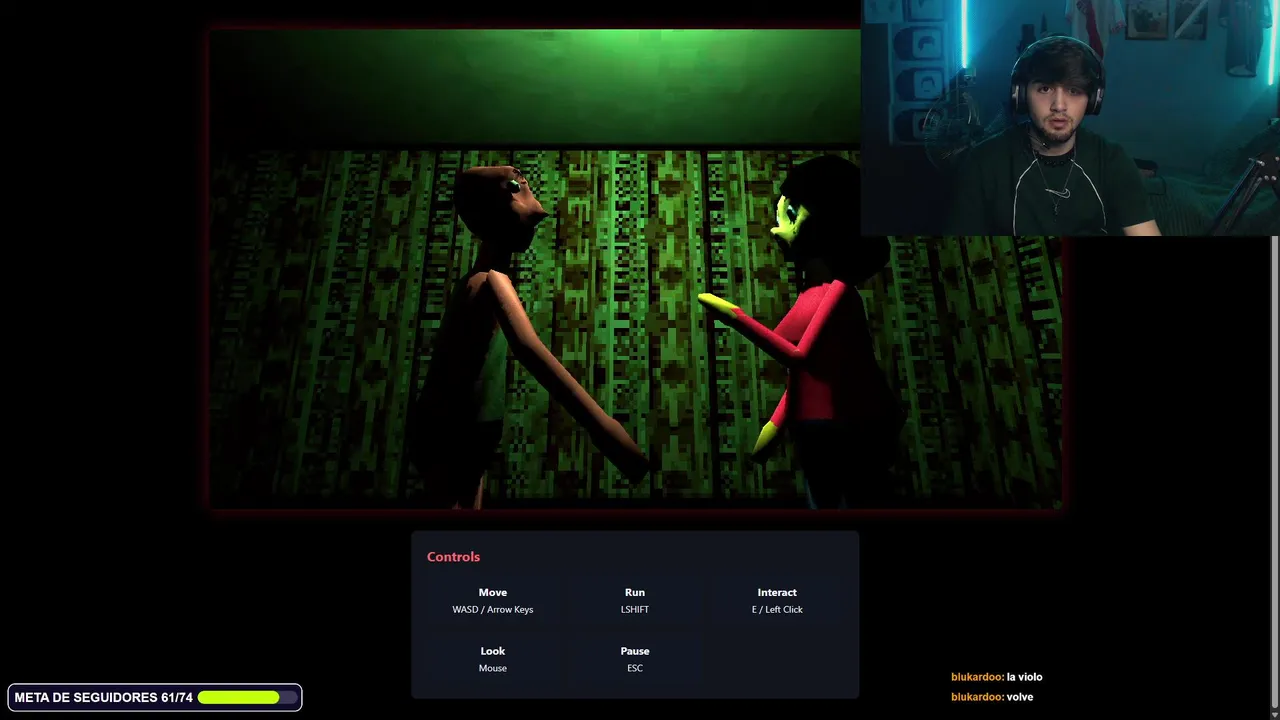Click the 'Run' control label
Screen dimensions: 1280x720
635,592
